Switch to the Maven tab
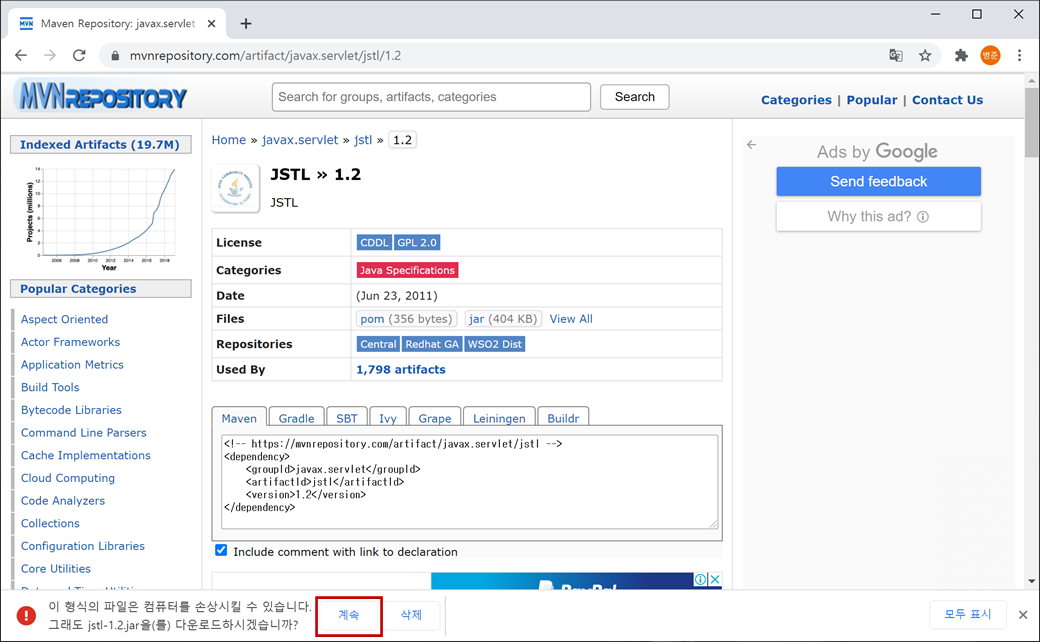The image size is (1040, 642). click(x=239, y=418)
